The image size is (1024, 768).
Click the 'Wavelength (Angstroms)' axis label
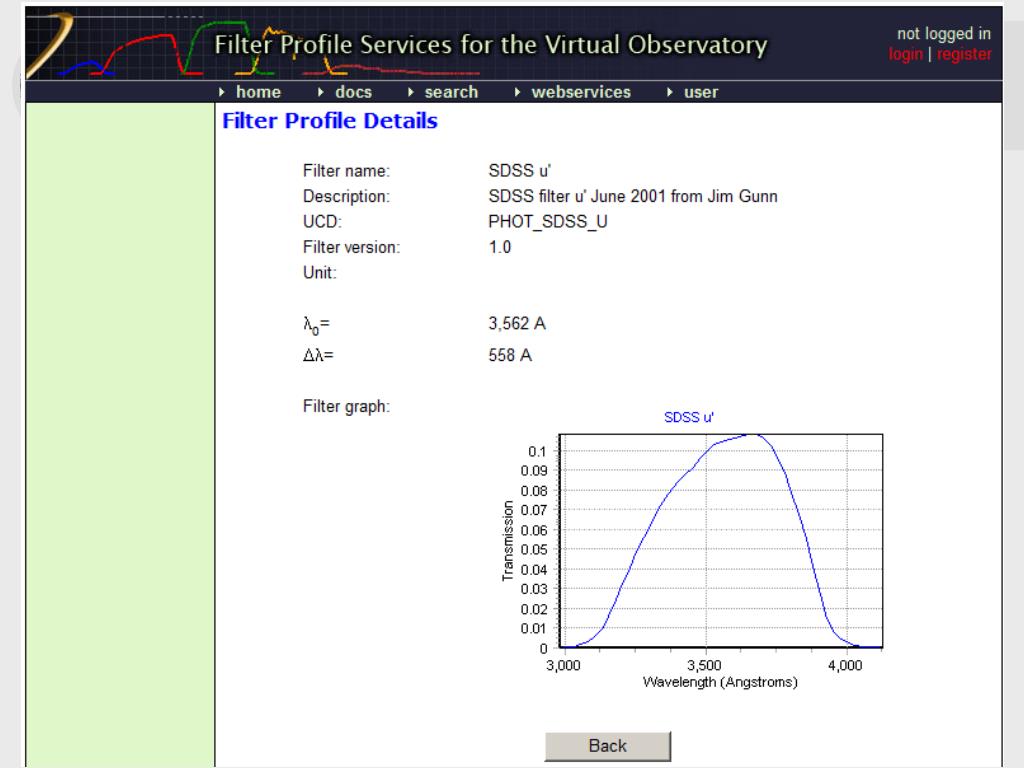coord(720,682)
